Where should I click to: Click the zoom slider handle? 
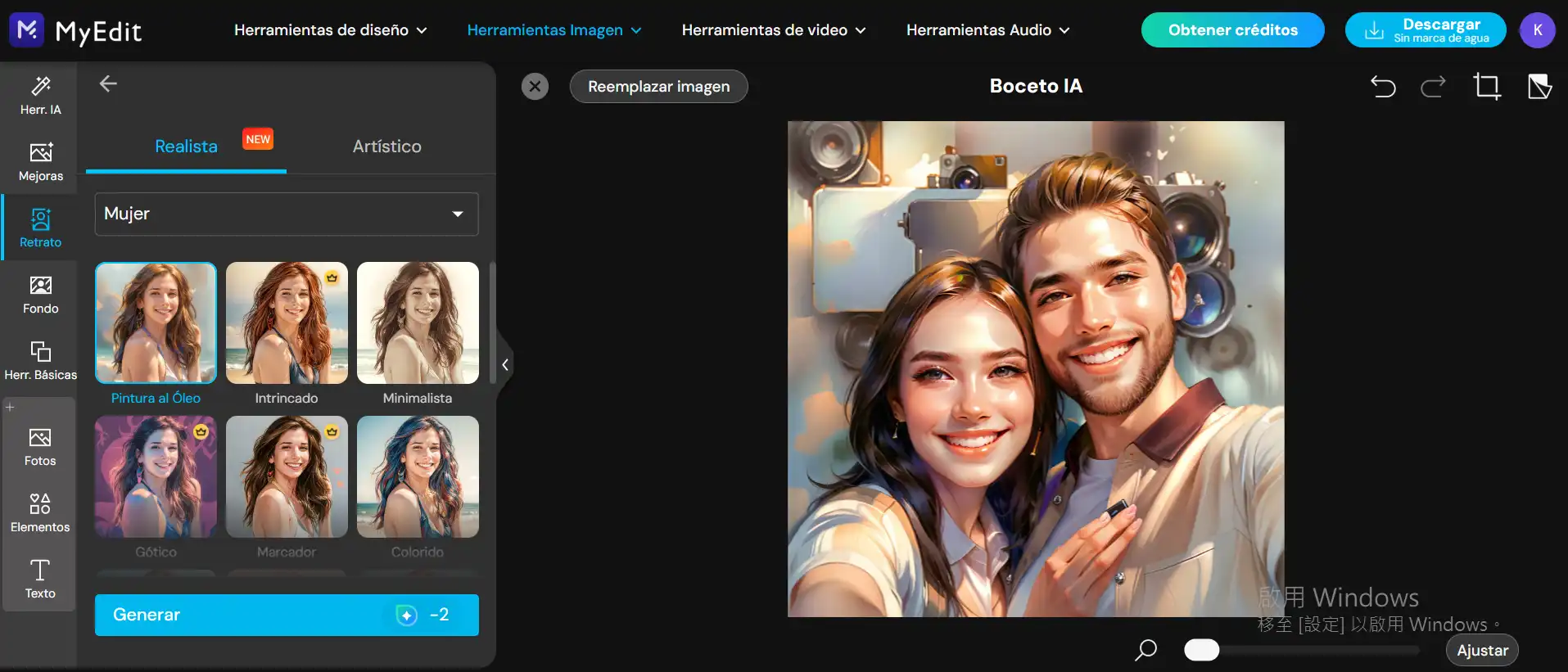(x=1201, y=650)
